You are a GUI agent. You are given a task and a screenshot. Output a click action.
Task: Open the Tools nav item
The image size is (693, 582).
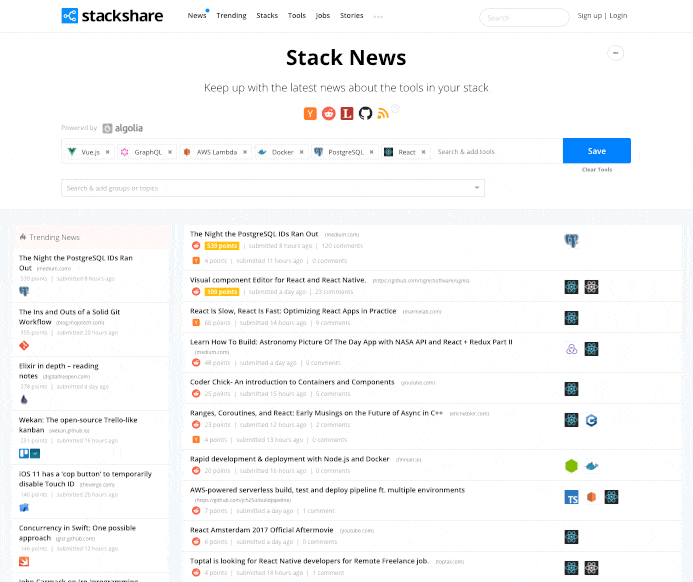pyautogui.click(x=297, y=15)
